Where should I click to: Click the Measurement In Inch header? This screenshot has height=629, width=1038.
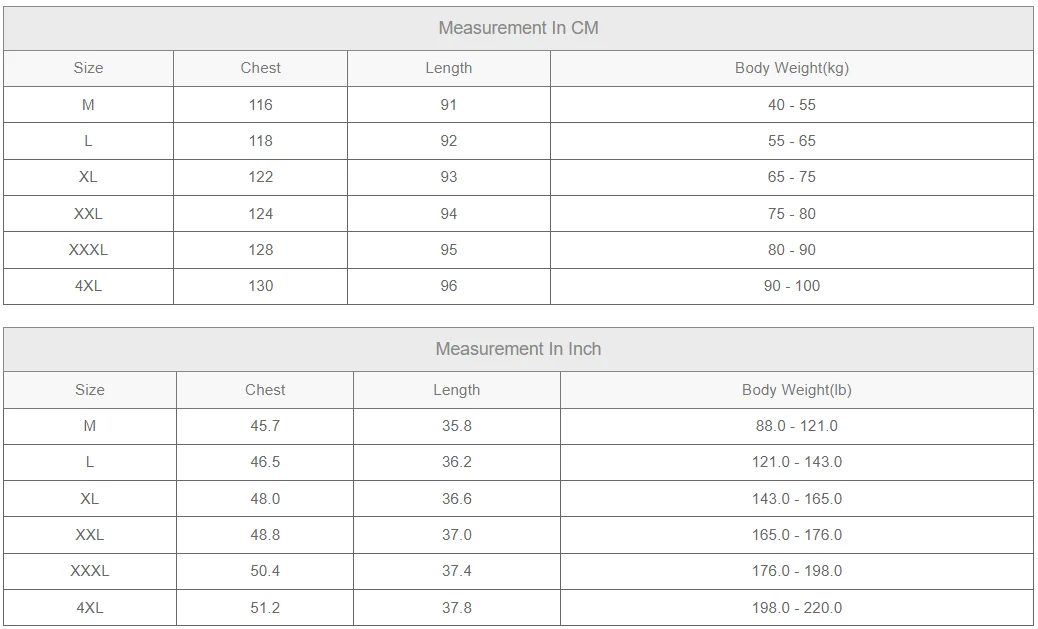pyautogui.click(x=518, y=349)
